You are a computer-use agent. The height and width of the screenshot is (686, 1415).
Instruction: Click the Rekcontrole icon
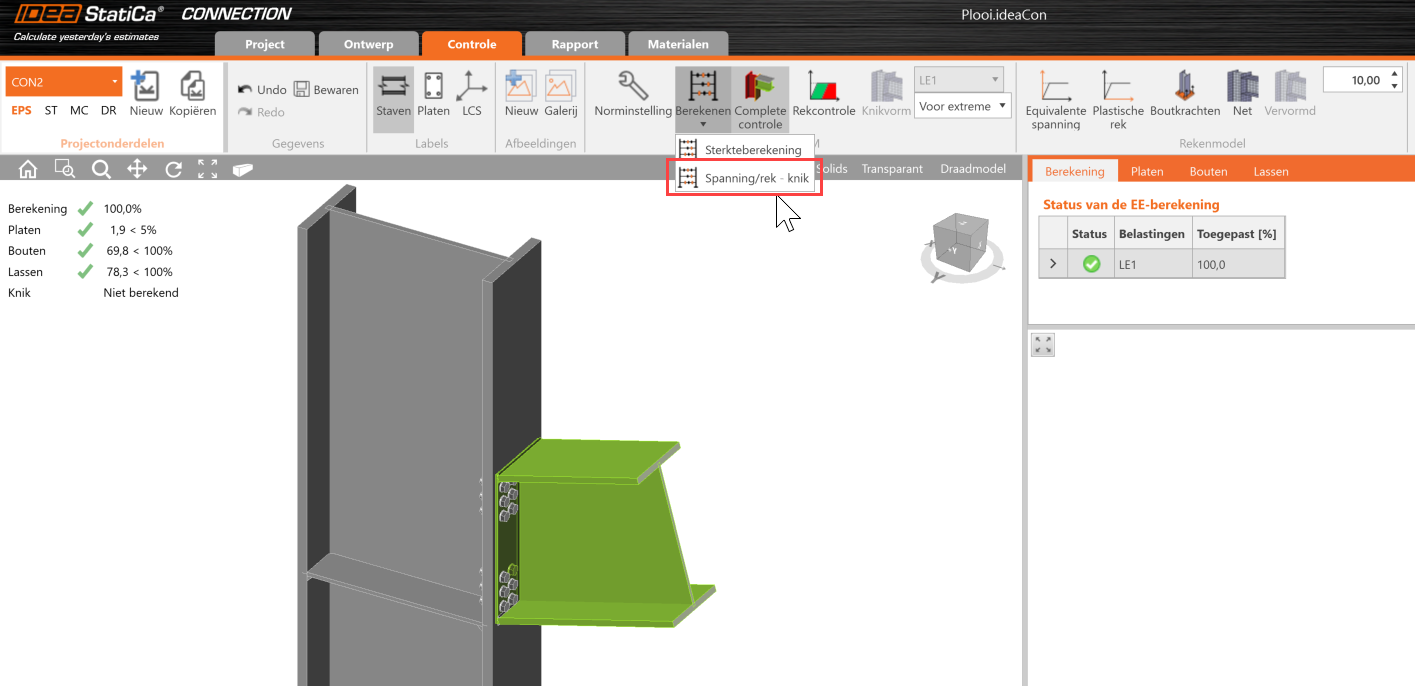823,87
